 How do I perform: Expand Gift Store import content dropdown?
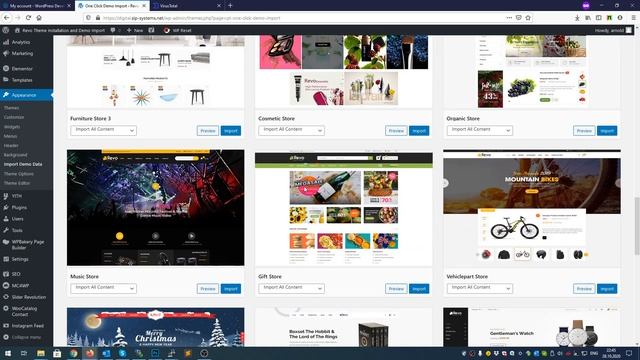(x=291, y=288)
